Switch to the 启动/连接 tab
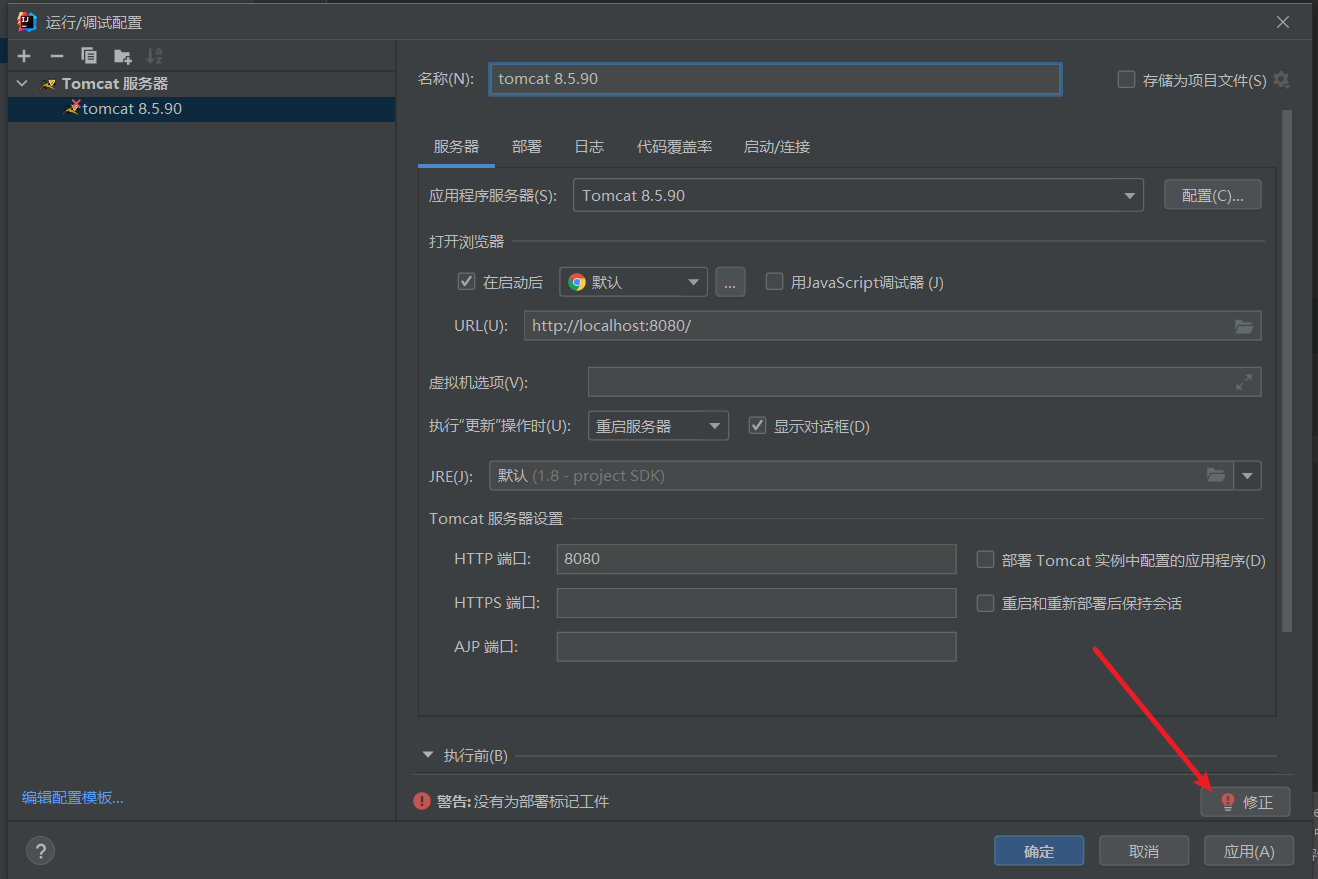 point(776,147)
